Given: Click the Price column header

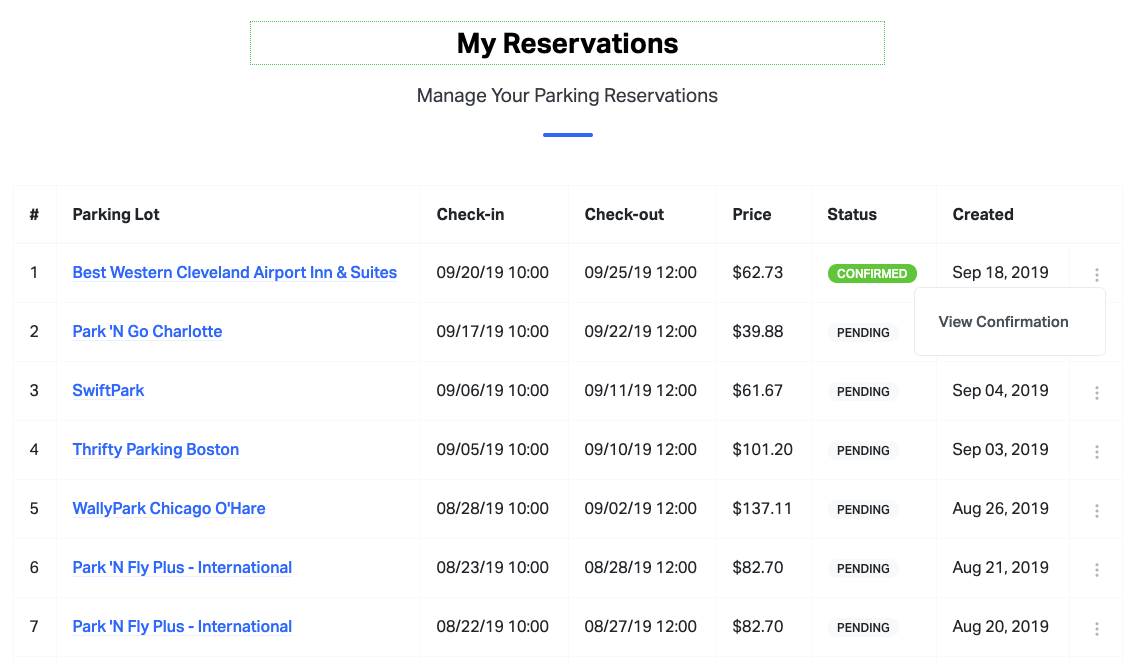Looking at the screenshot, I should click(751, 214).
